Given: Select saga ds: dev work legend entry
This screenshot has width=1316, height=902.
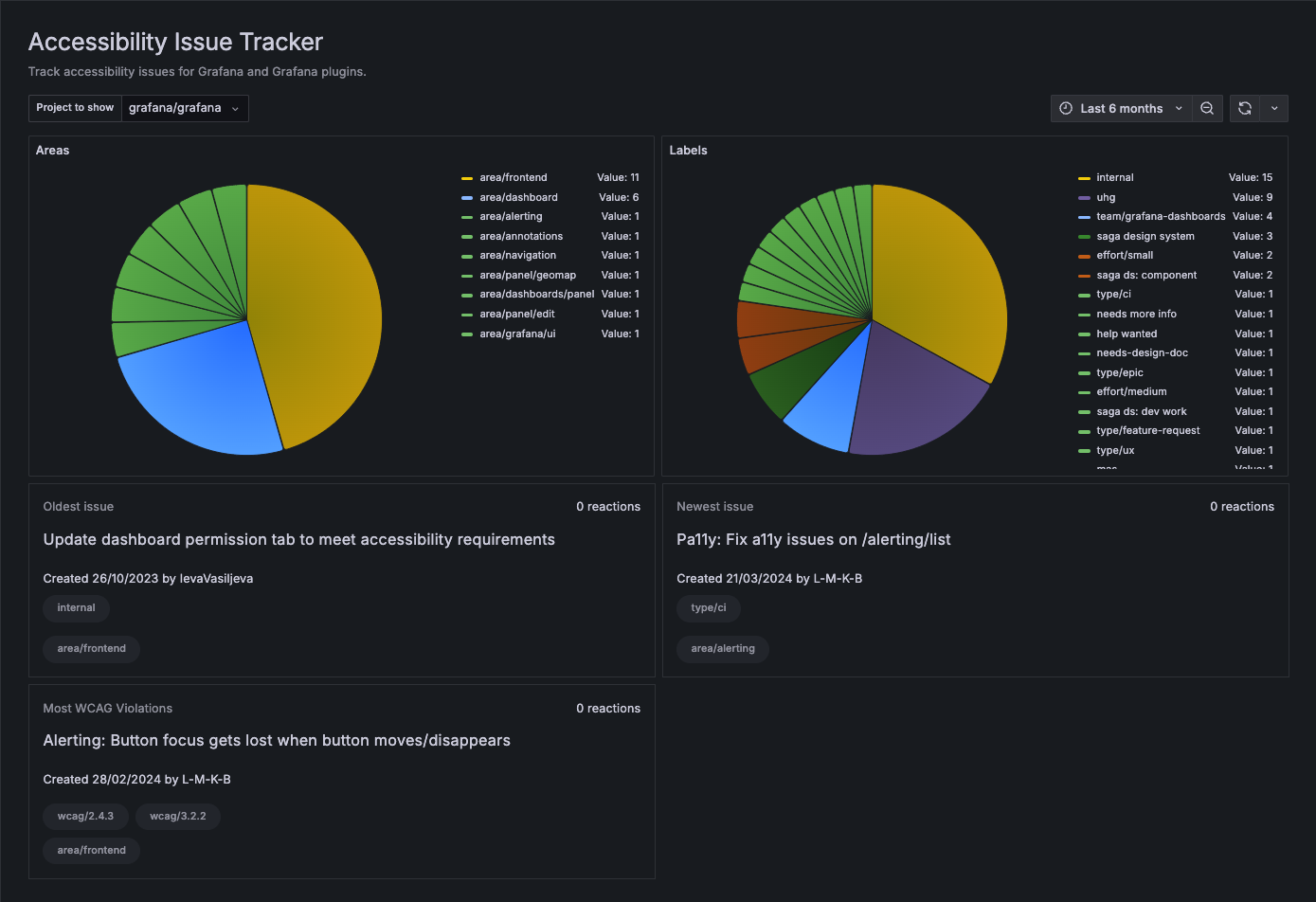Looking at the screenshot, I should 1142,411.
